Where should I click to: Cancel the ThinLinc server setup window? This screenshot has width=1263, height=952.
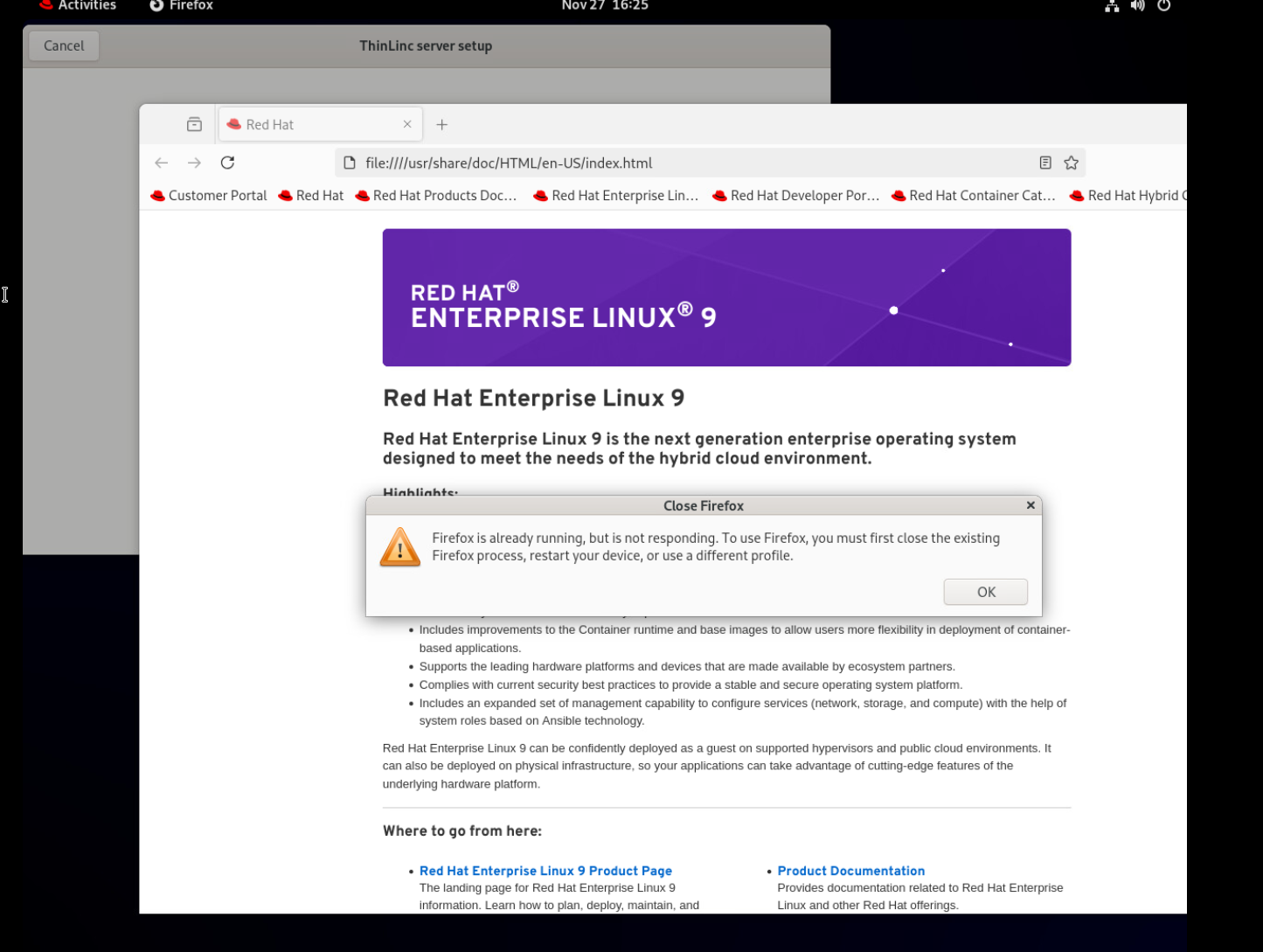pyautogui.click(x=64, y=45)
